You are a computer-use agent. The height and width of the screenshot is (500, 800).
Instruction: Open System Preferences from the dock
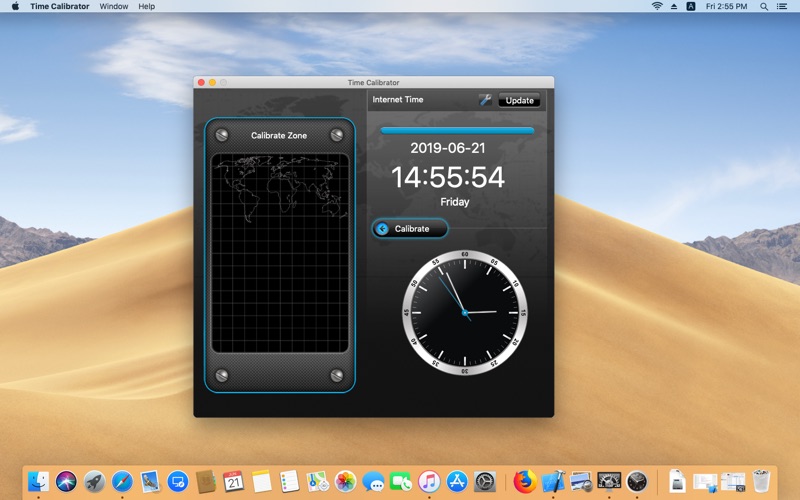tap(485, 481)
